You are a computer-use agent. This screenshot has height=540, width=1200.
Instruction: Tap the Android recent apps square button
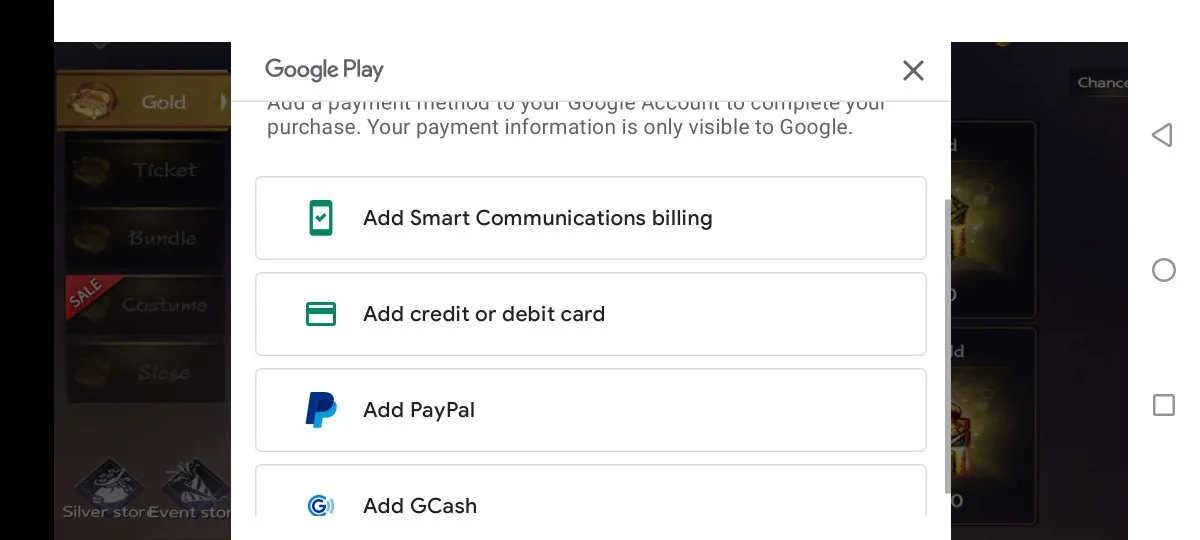click(x=1164, y=405)
